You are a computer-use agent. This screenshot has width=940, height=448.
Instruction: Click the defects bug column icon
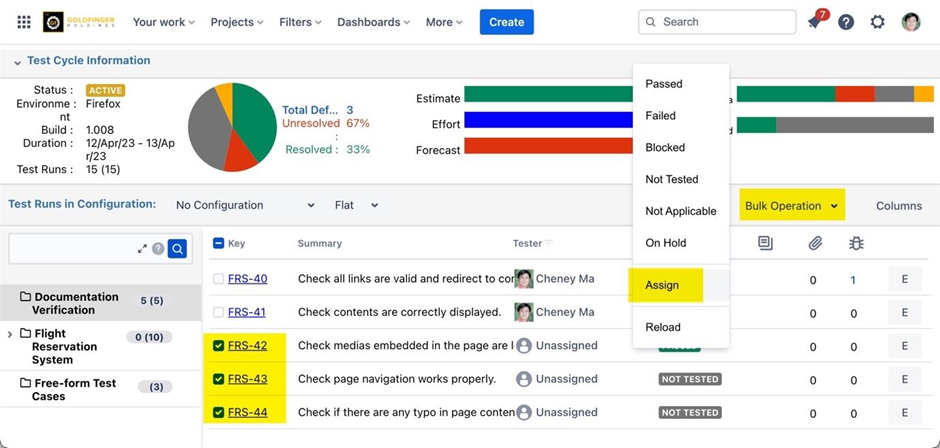point(855,243)
